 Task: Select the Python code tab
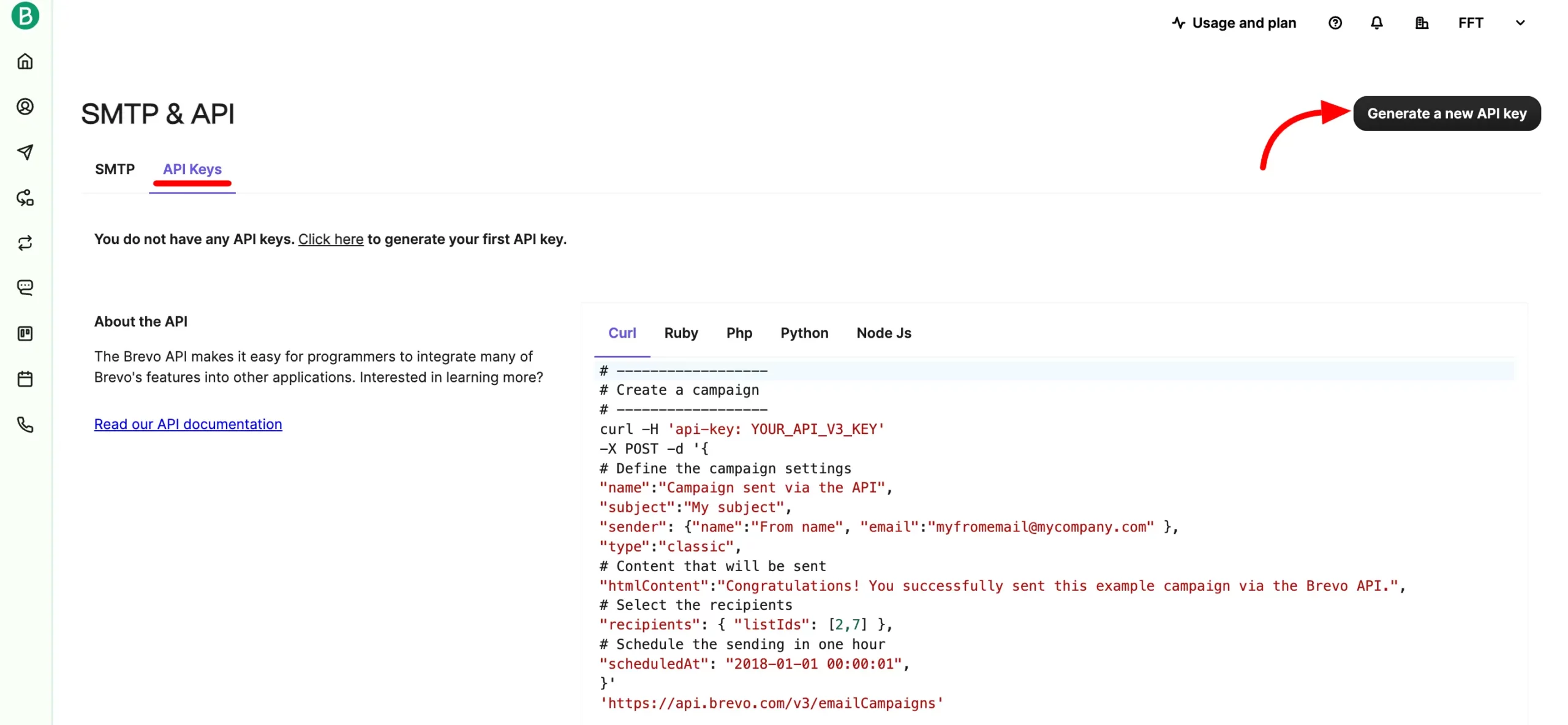(x=804, y=333)
